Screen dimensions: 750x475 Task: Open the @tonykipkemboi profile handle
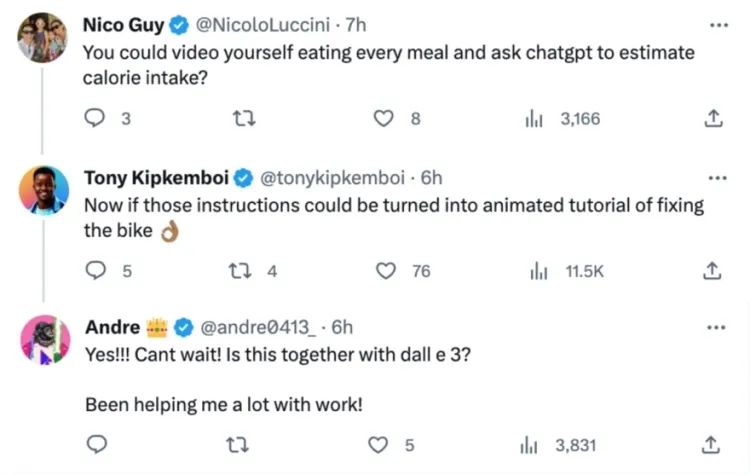tap(332, 178)
